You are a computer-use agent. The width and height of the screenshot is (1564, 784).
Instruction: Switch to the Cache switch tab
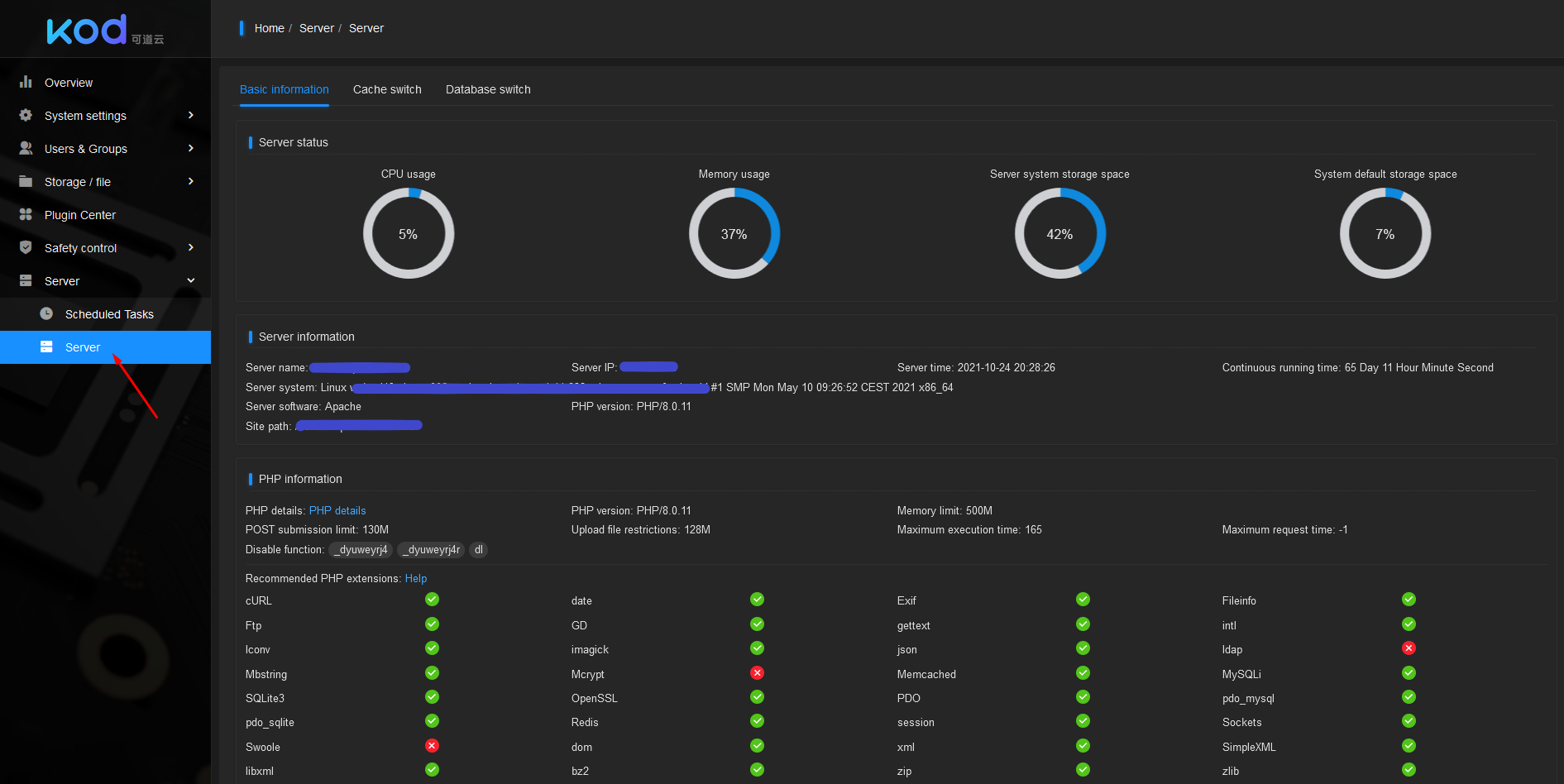pos(387,89)
